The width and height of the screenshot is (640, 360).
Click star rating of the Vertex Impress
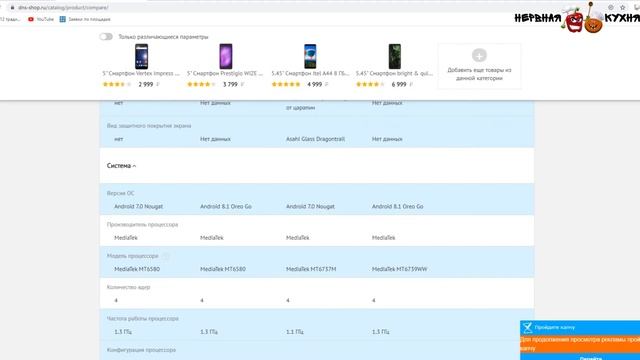[x=117, y=84]
